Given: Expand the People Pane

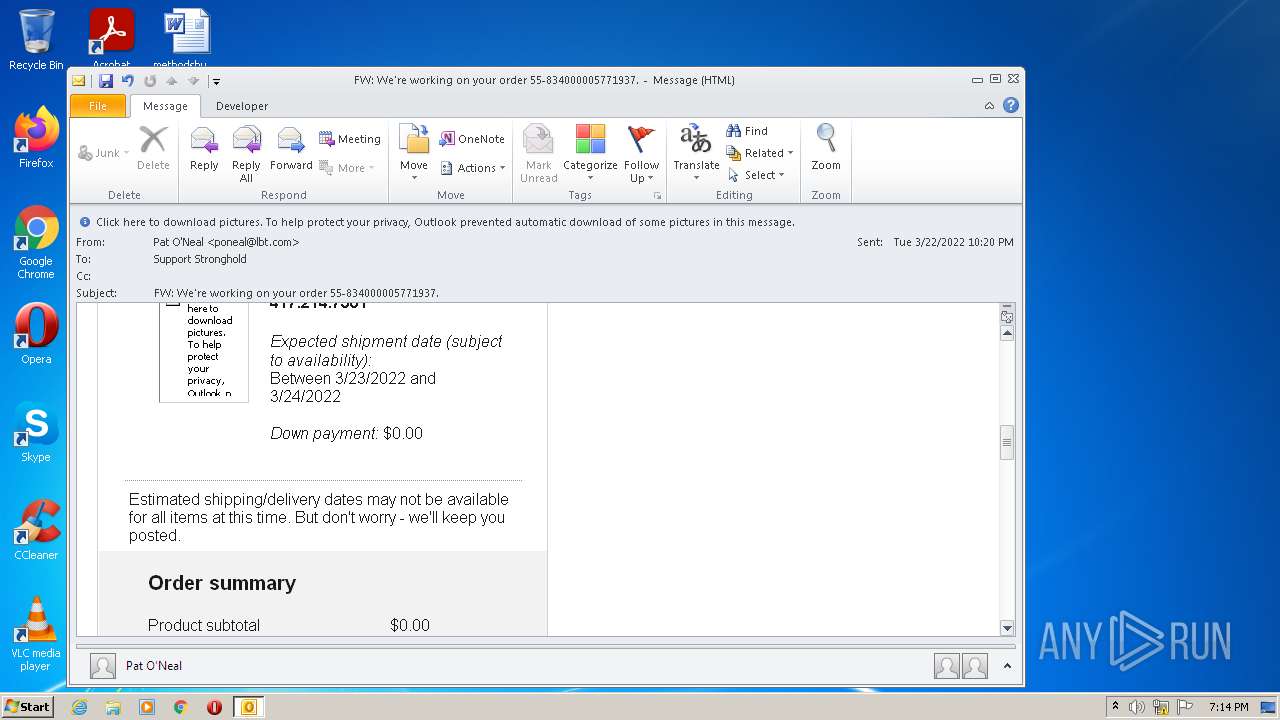Looking at the screenshot, I should pos(1007,666).
